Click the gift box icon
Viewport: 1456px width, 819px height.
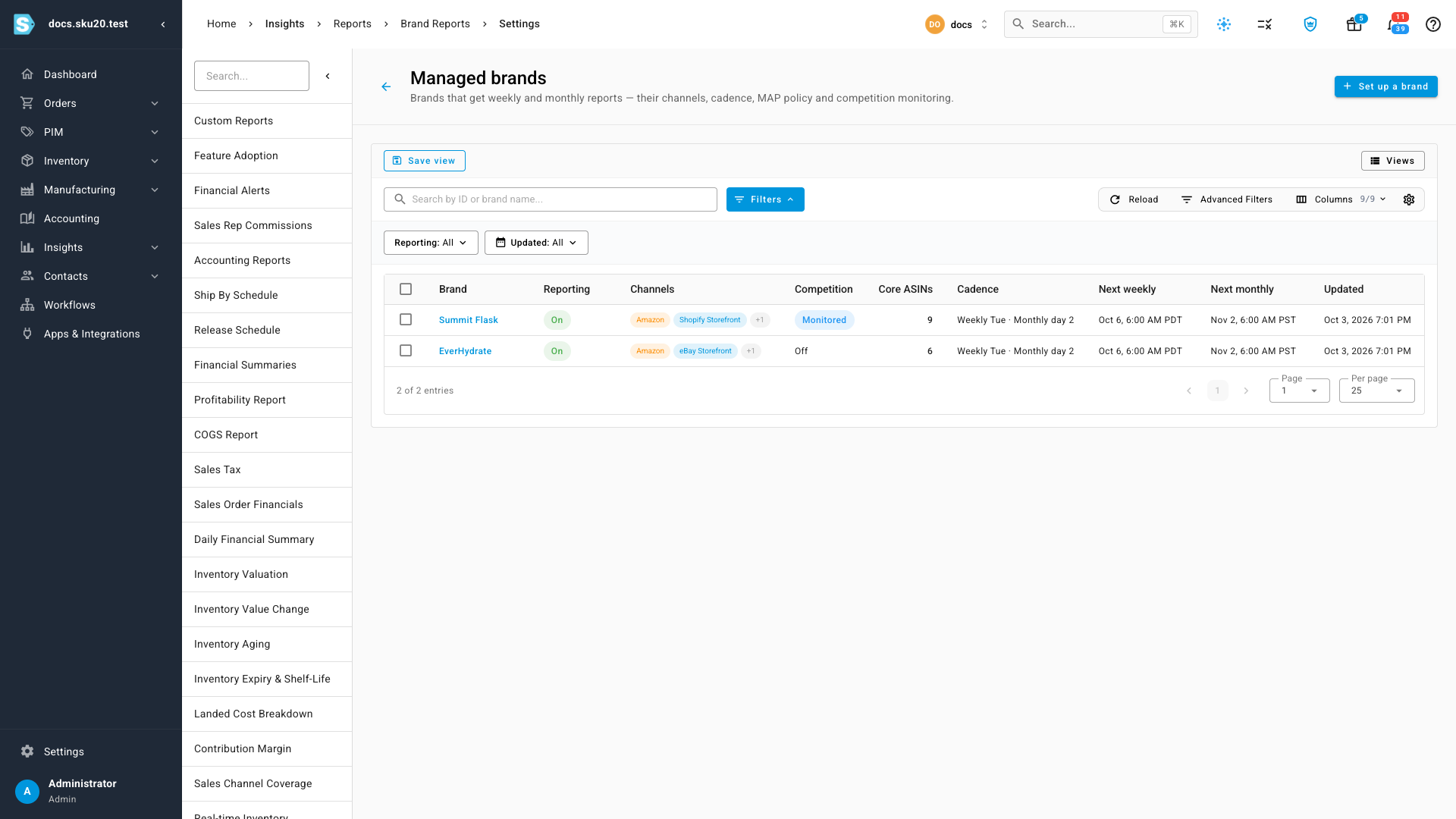[x=1354, y=24]
